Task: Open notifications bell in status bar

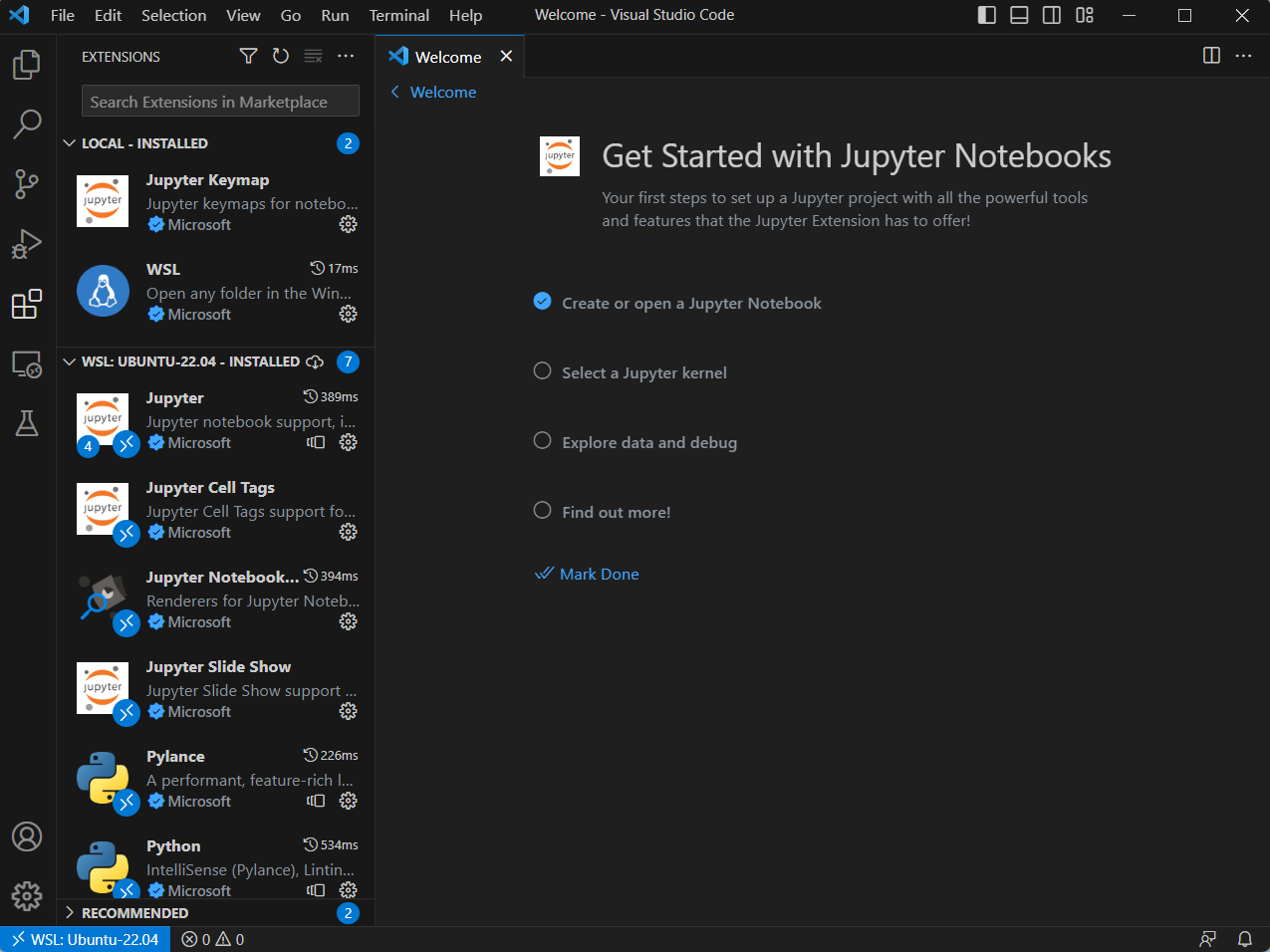Action: coord(1244,939)
